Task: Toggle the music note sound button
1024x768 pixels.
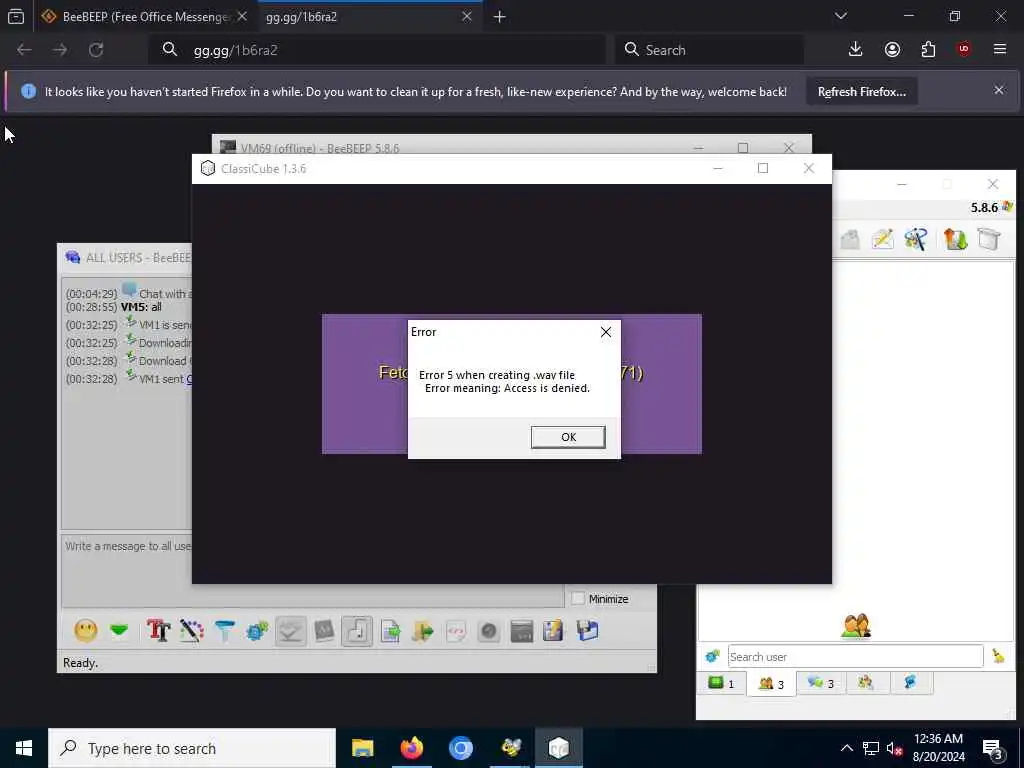Action: click(357, 631)
